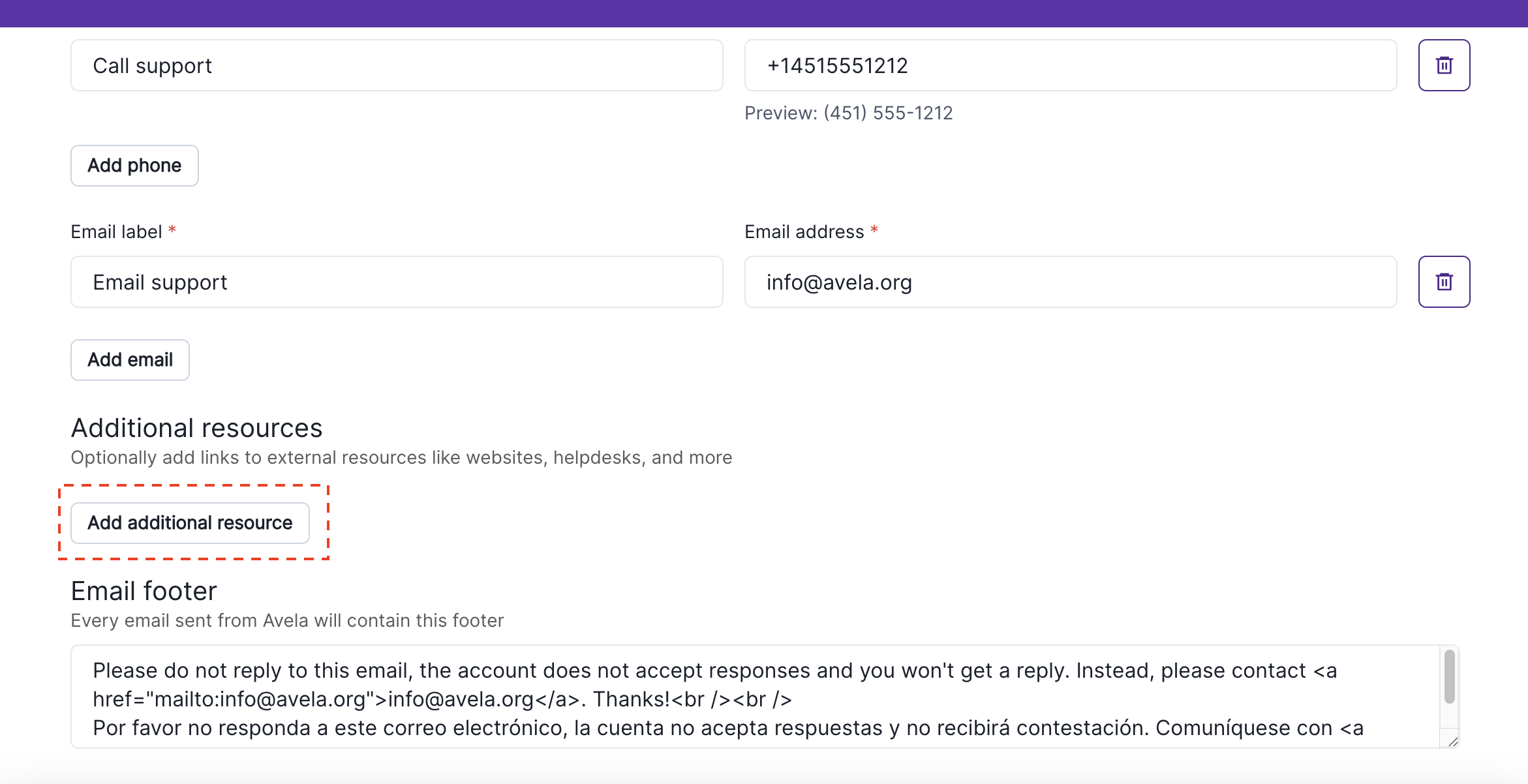Click the purple header bar

(x=763, y=13)
